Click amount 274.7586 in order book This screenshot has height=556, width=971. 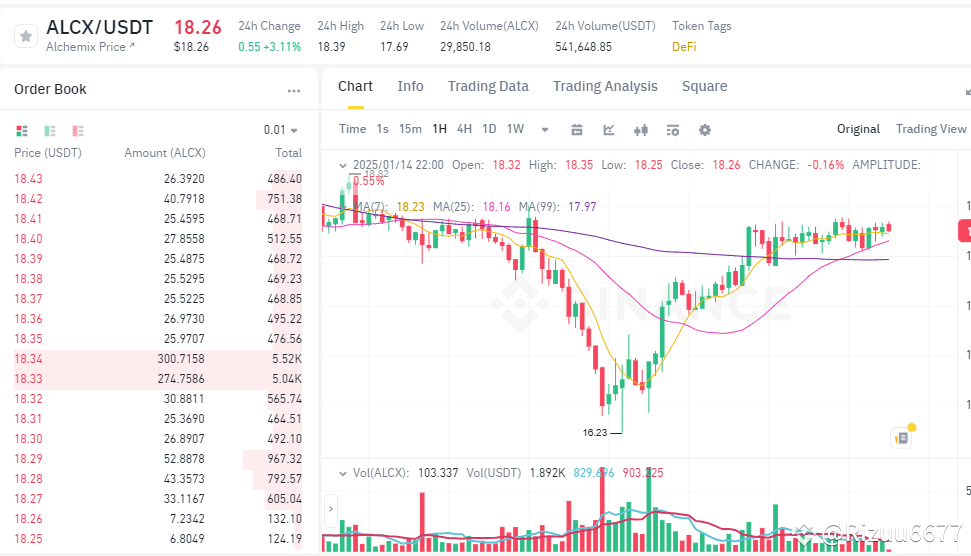point(181,379)
